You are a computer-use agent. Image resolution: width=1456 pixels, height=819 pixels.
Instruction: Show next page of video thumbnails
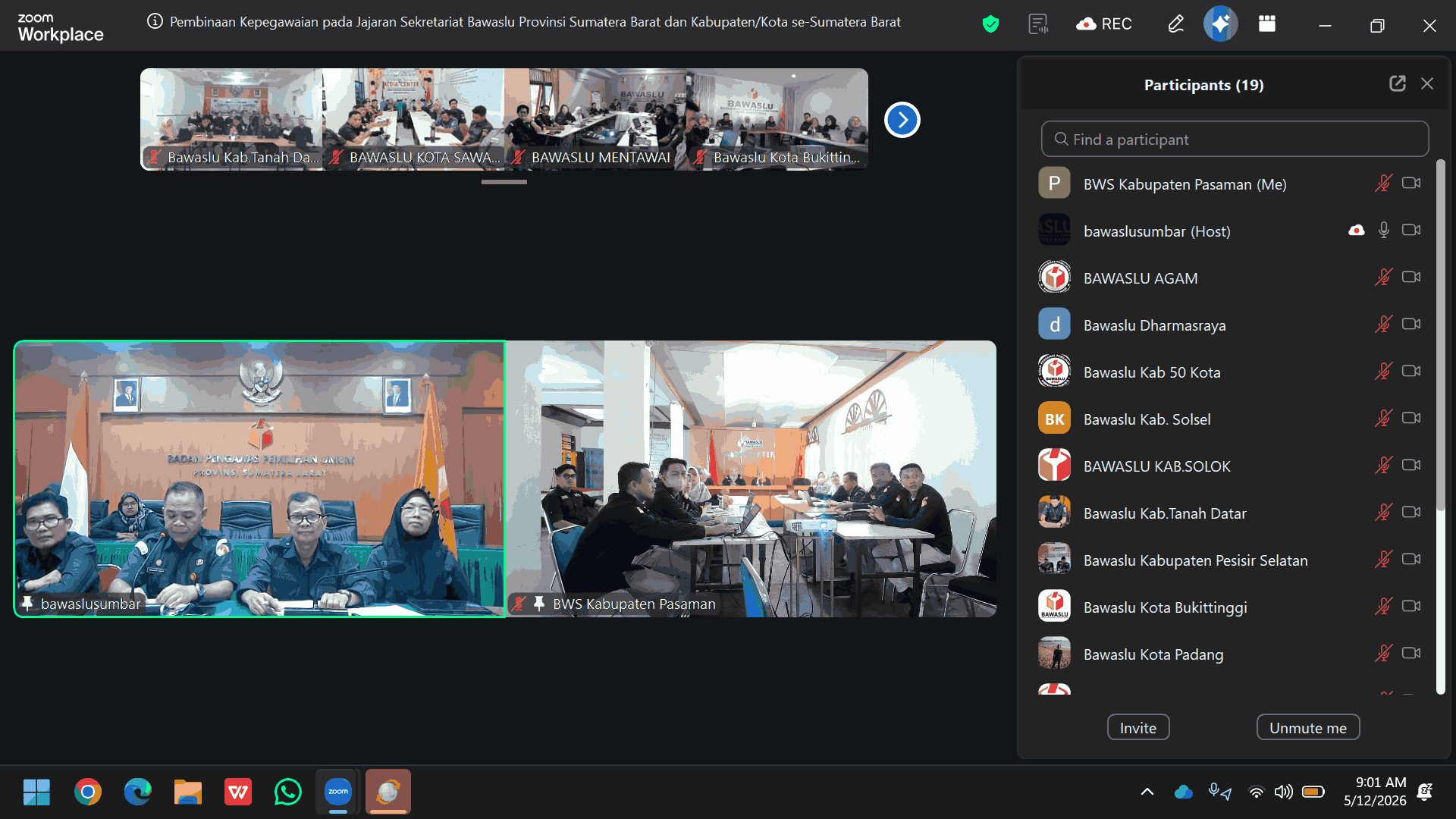pos(902,120)
